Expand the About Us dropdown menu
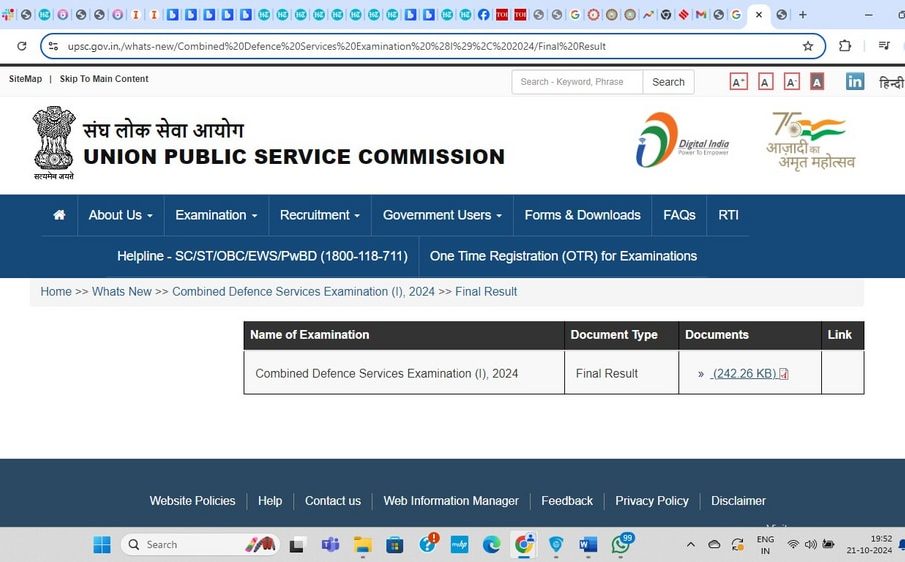The width and height of the screenshot is (905, 562). 120,215
